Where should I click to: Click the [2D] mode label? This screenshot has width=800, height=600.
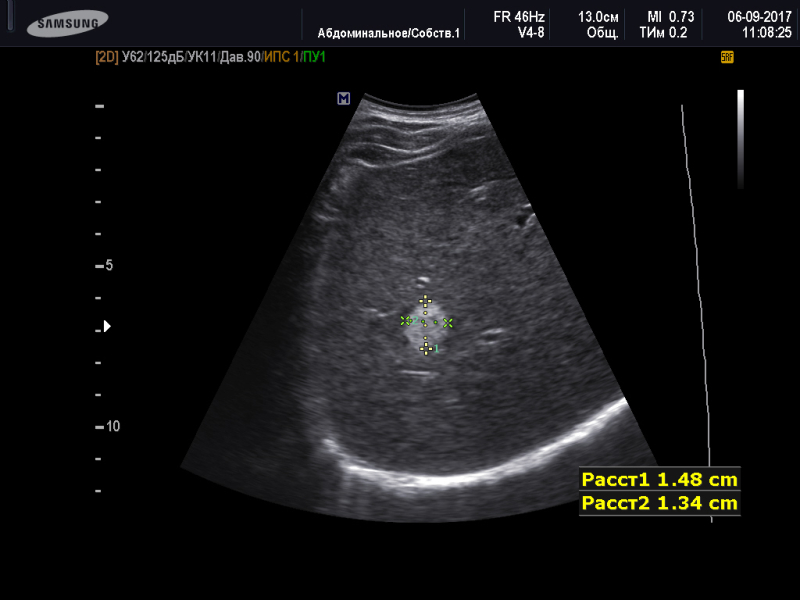(x=107, y=57)
